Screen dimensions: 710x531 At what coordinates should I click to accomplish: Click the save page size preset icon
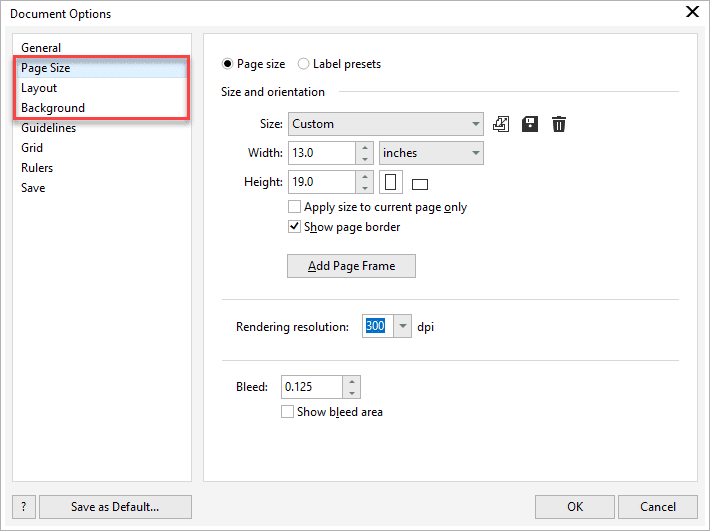(530, 124)
